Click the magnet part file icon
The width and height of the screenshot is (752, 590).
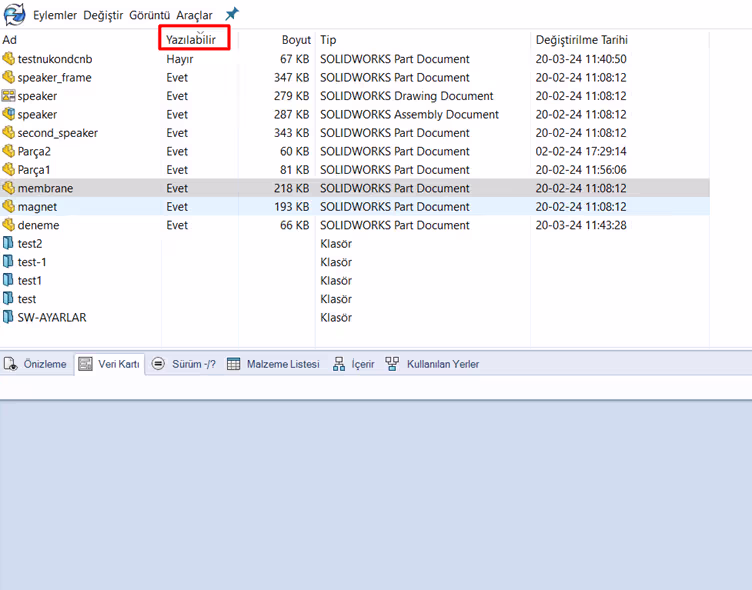8,206
